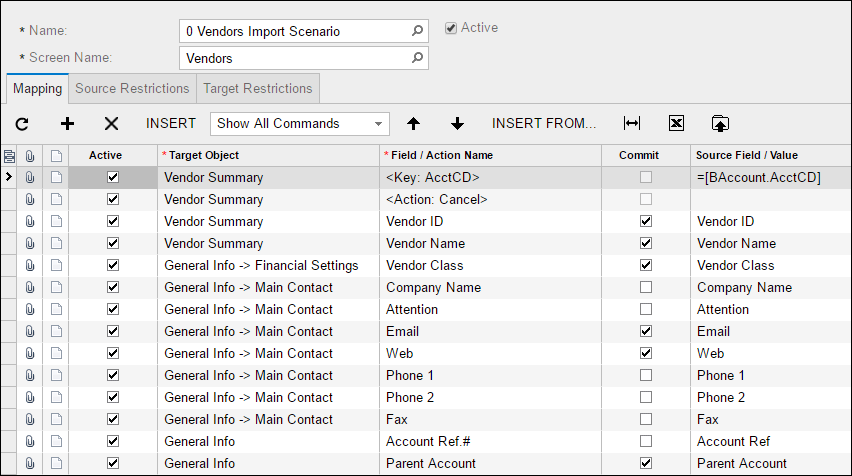
Task: Select General Info -> Financial Settings cell
Action: click(x=268, y=265)
